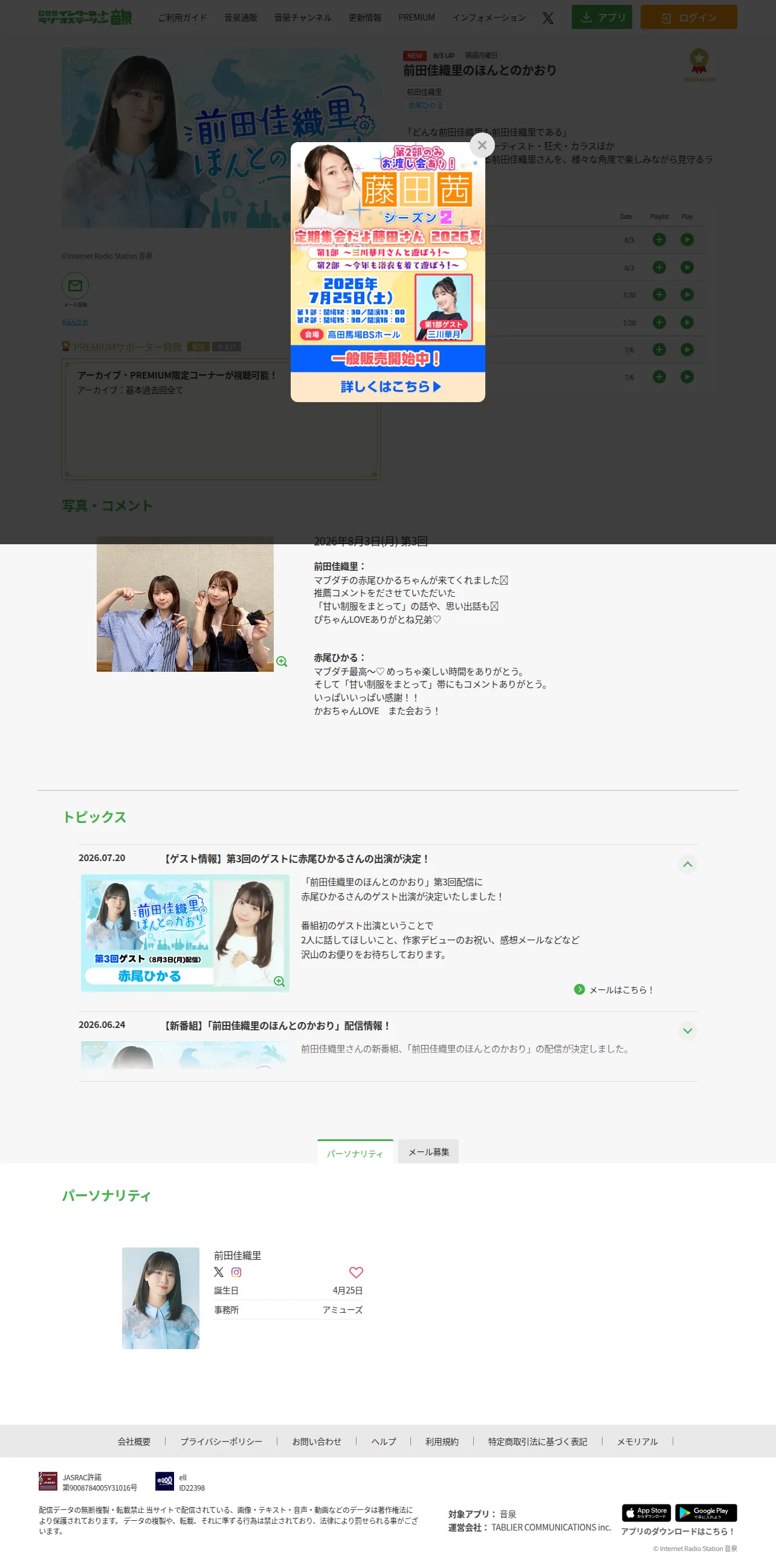Play the first 7/6 episode
Screen dimensions: 776x1568
(x=687, y=350)
